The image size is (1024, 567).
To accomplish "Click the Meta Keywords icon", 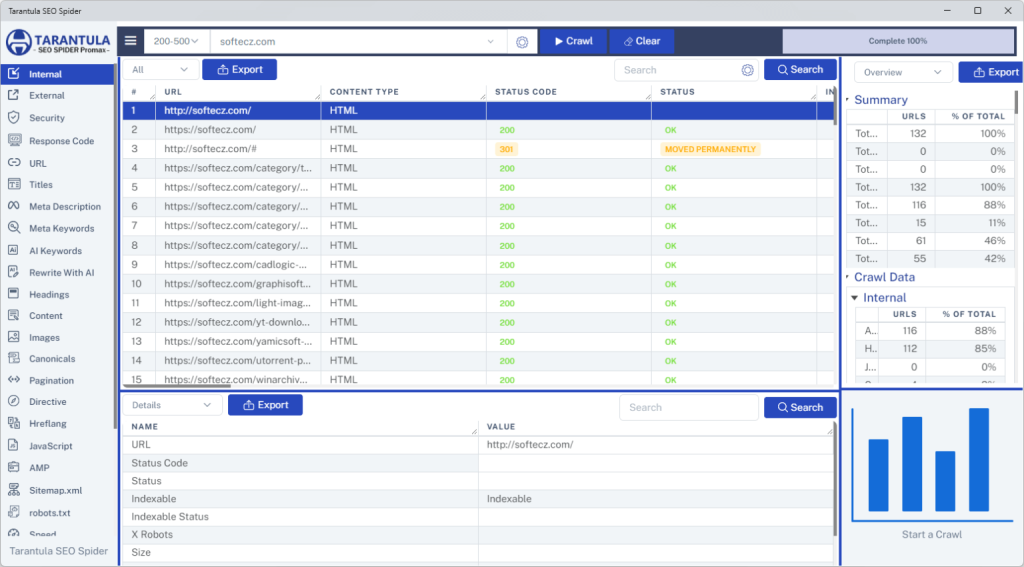I will point(14,228).
